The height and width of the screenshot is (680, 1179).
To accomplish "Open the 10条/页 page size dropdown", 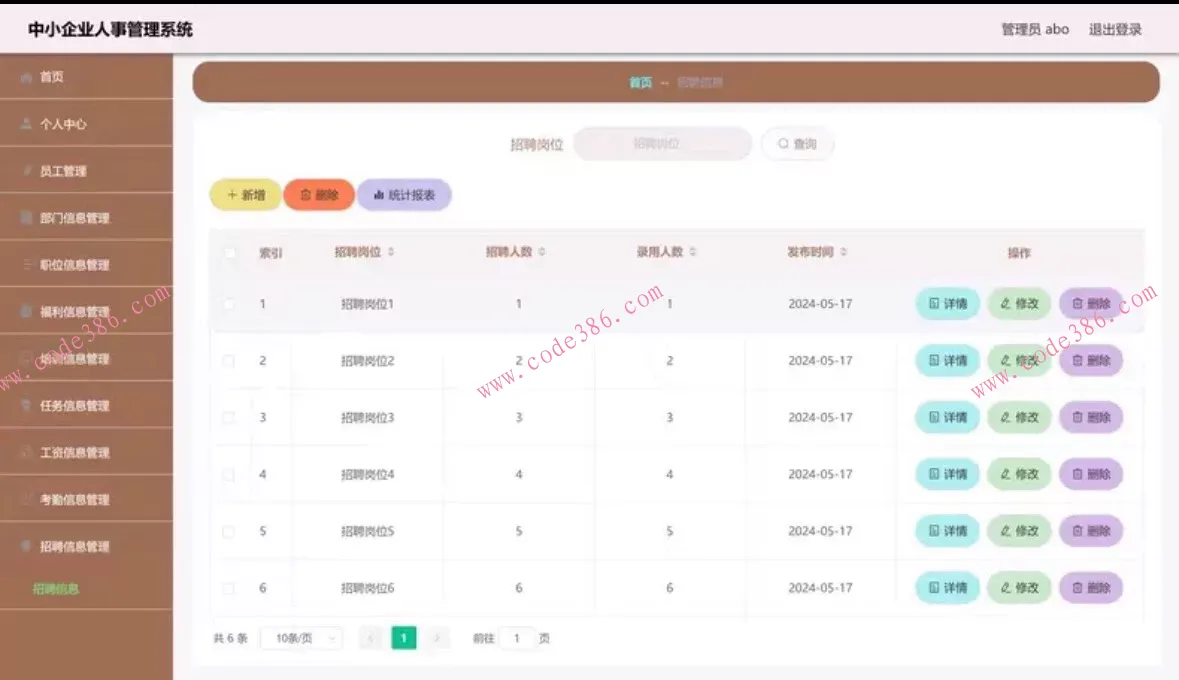I will point(300,637).
